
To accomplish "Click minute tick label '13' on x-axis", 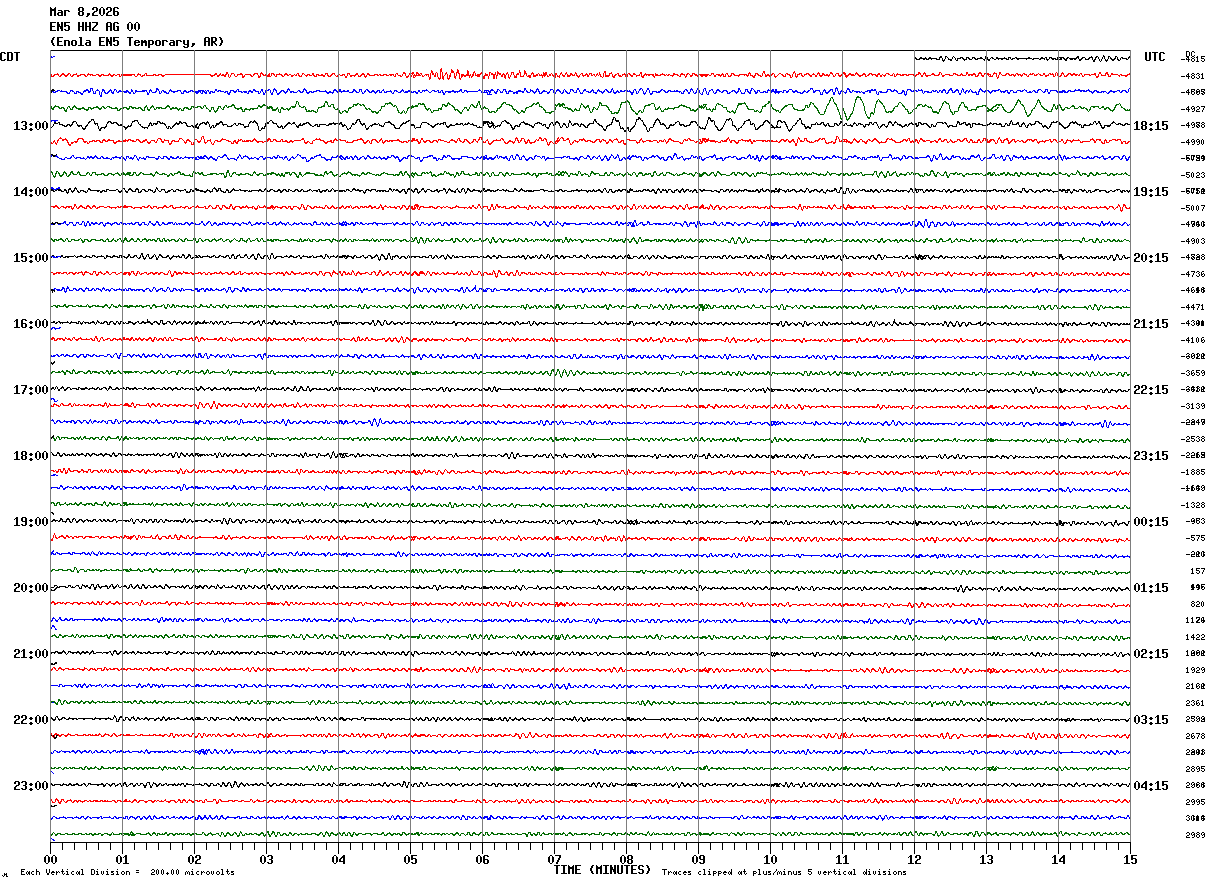I will [986, 859].
